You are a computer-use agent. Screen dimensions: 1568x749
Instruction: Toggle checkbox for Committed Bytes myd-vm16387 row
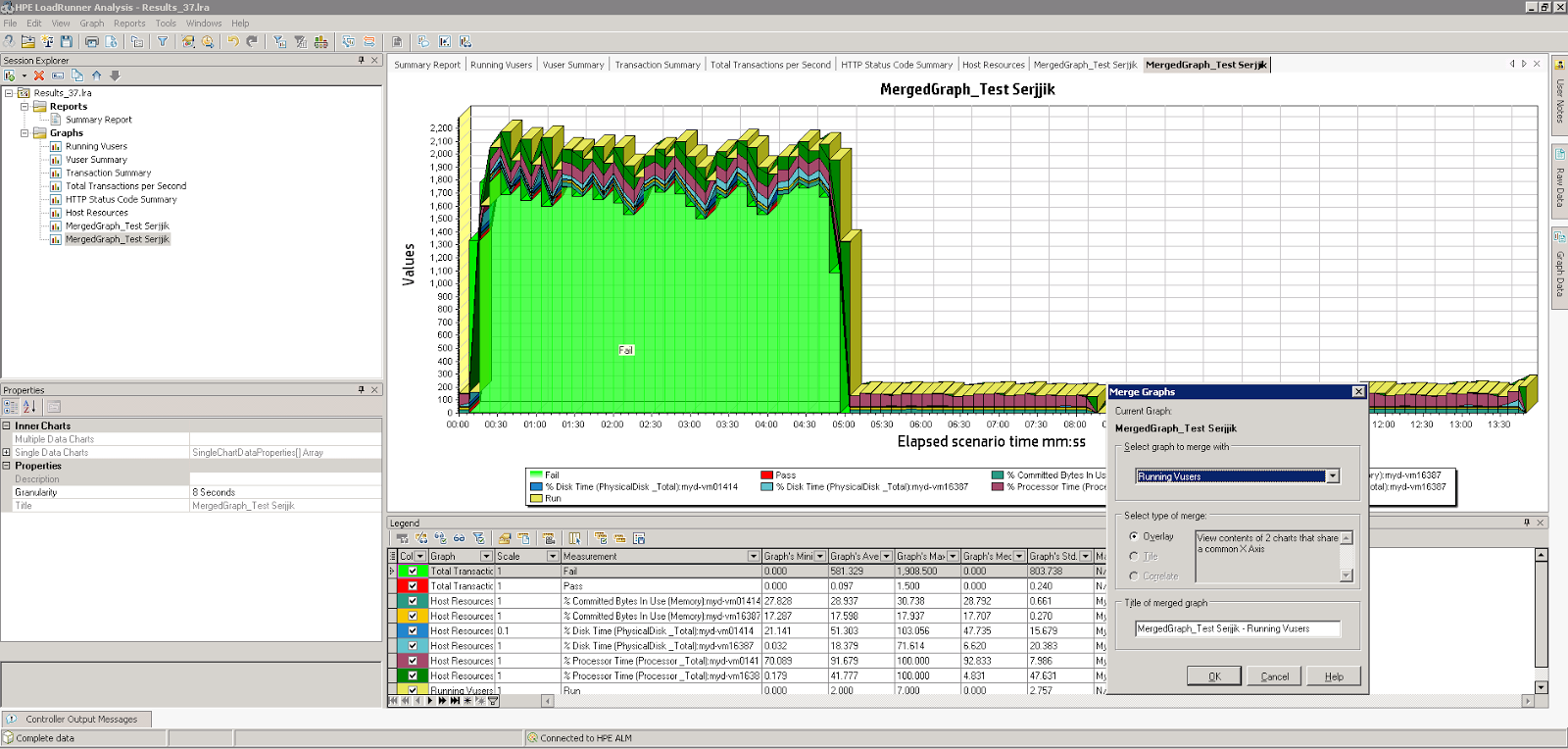413,616
